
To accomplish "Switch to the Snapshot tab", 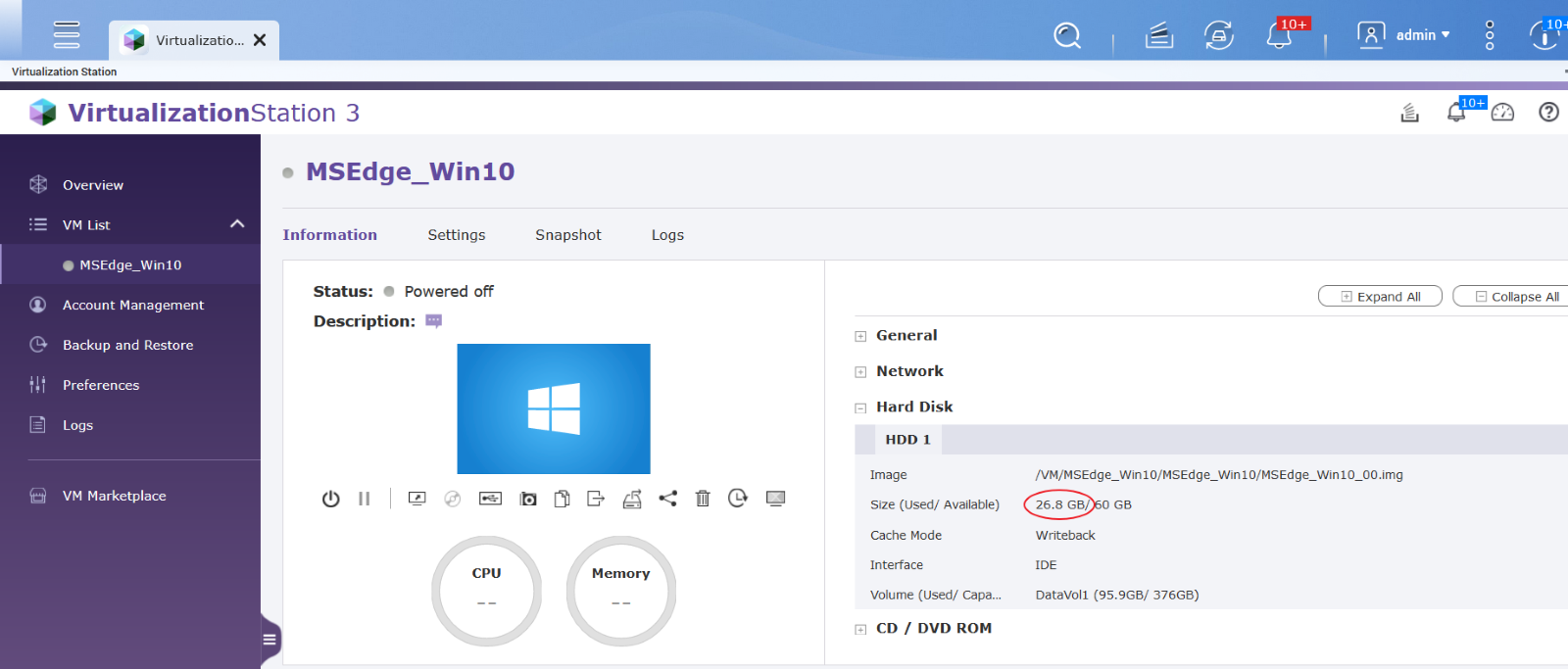I will (x=568, y=235).
